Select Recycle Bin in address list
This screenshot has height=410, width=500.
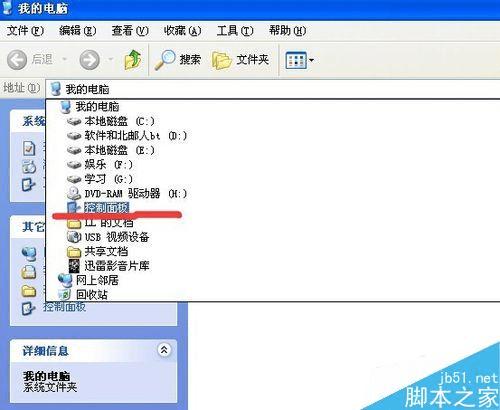click(x=83, y=294)
